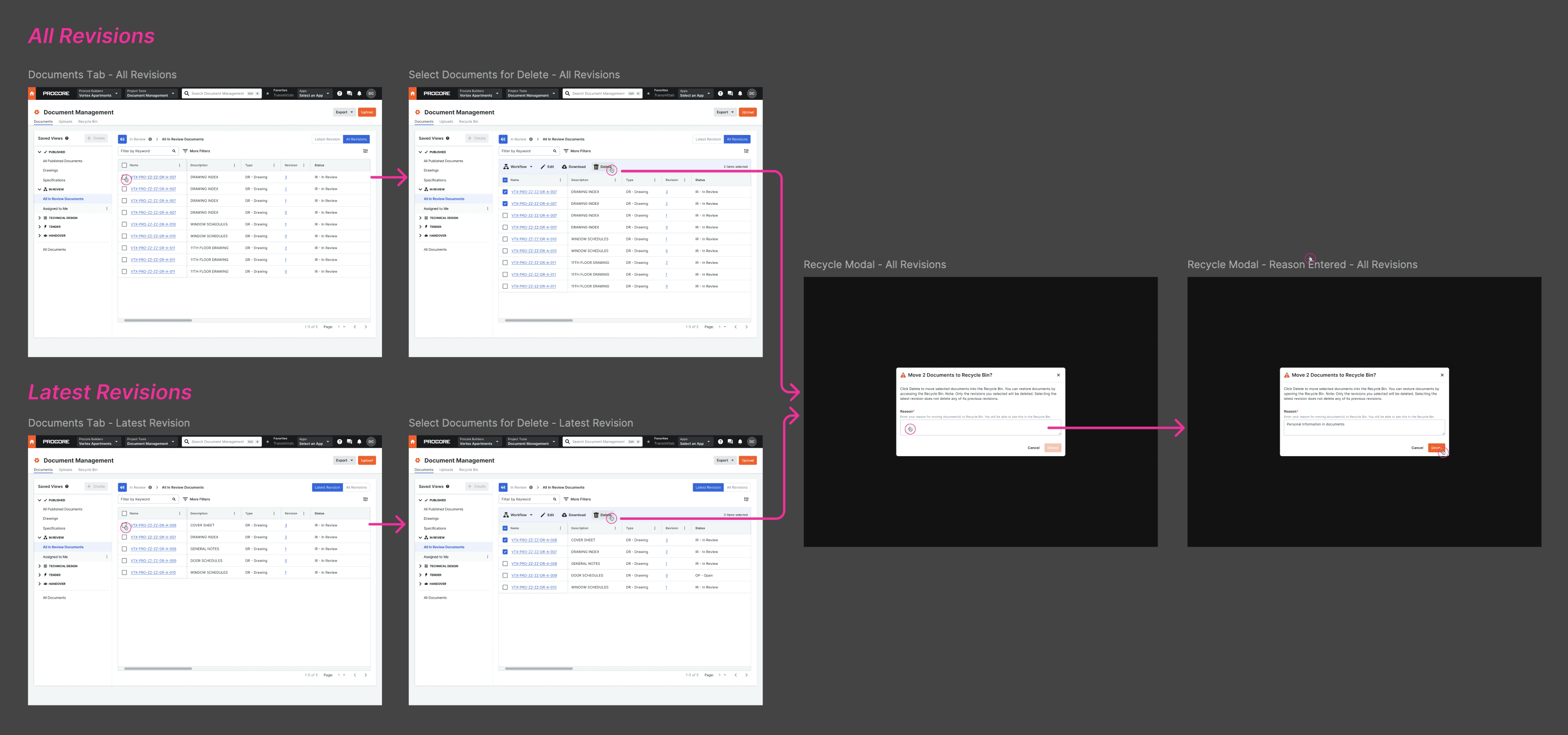
Task: Check COVER SHEET row checkbox in Documents Tab - Latest Revision
Action: 125,525
